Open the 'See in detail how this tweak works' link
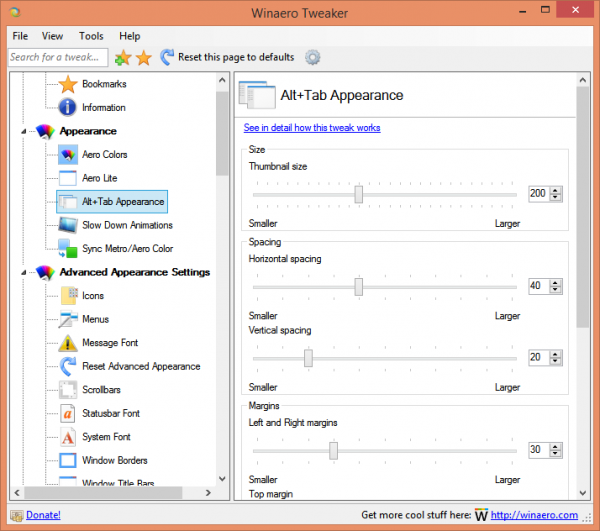600x531 pixels. point(312,128)
